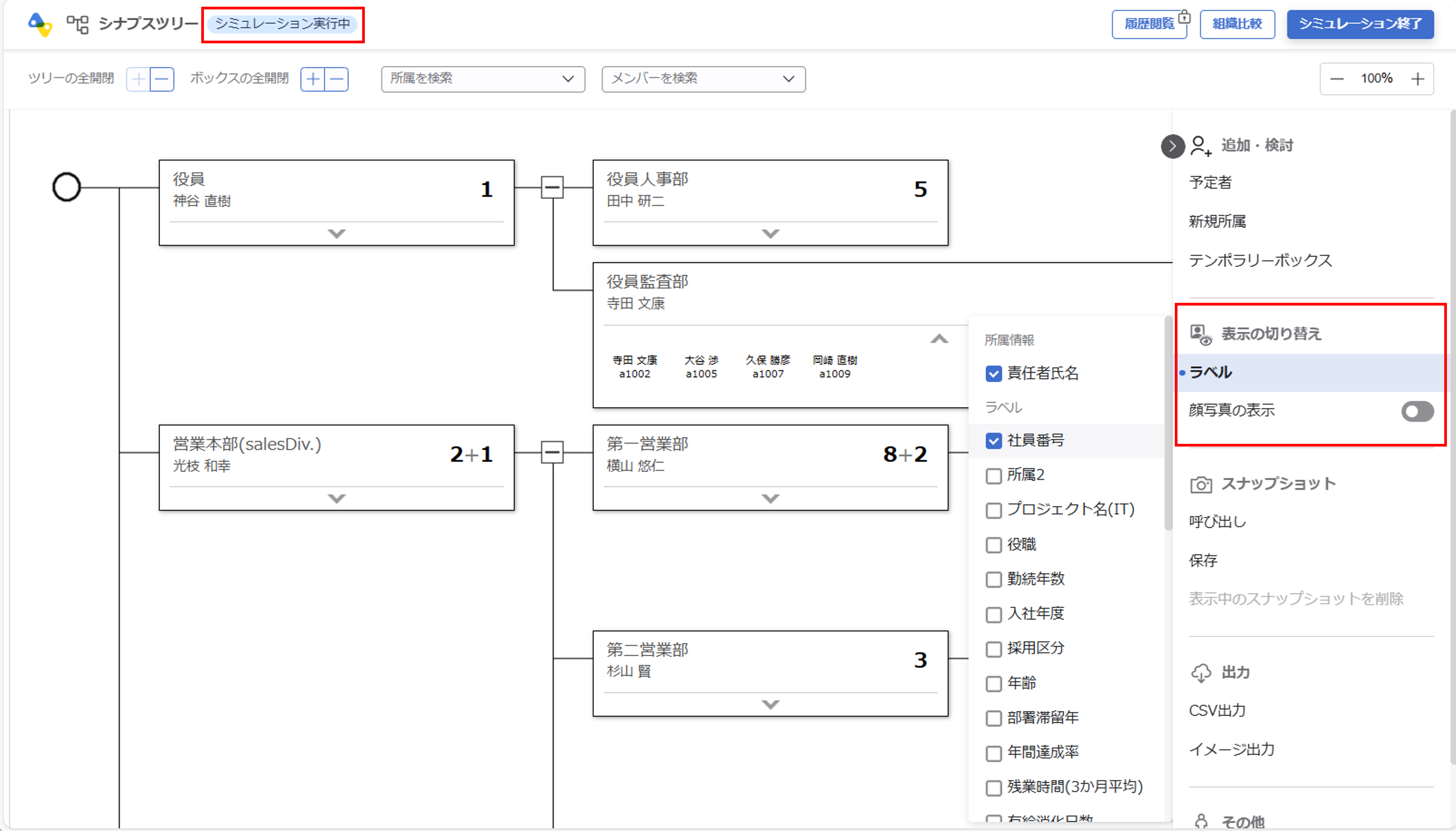Increase zoom with the plus control
Viewport: 1456px width, 831px height.
point(1418,79)
